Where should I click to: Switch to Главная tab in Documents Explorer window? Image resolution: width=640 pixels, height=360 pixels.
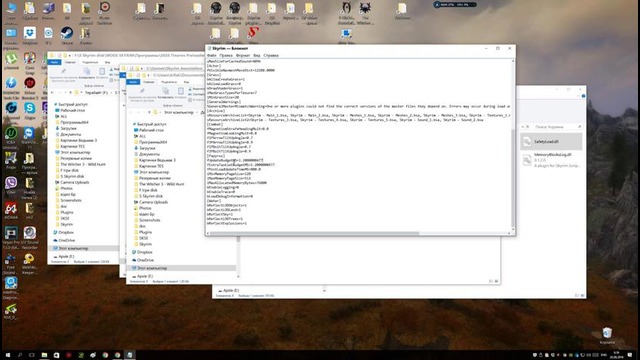(149, 82)
